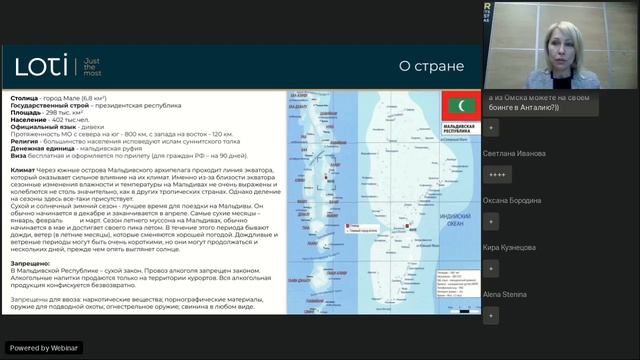
Task: Click chat author name Alena Stenina
Action: [x=505, y=294]
